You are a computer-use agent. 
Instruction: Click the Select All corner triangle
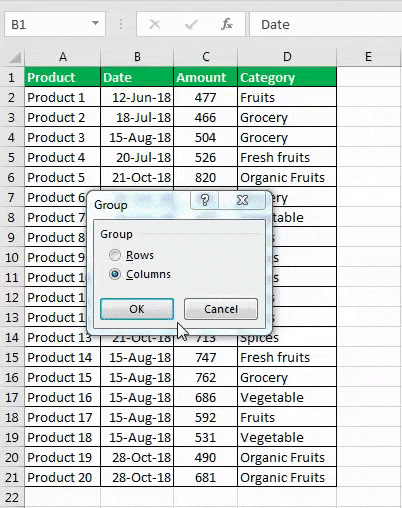(15, 57)
